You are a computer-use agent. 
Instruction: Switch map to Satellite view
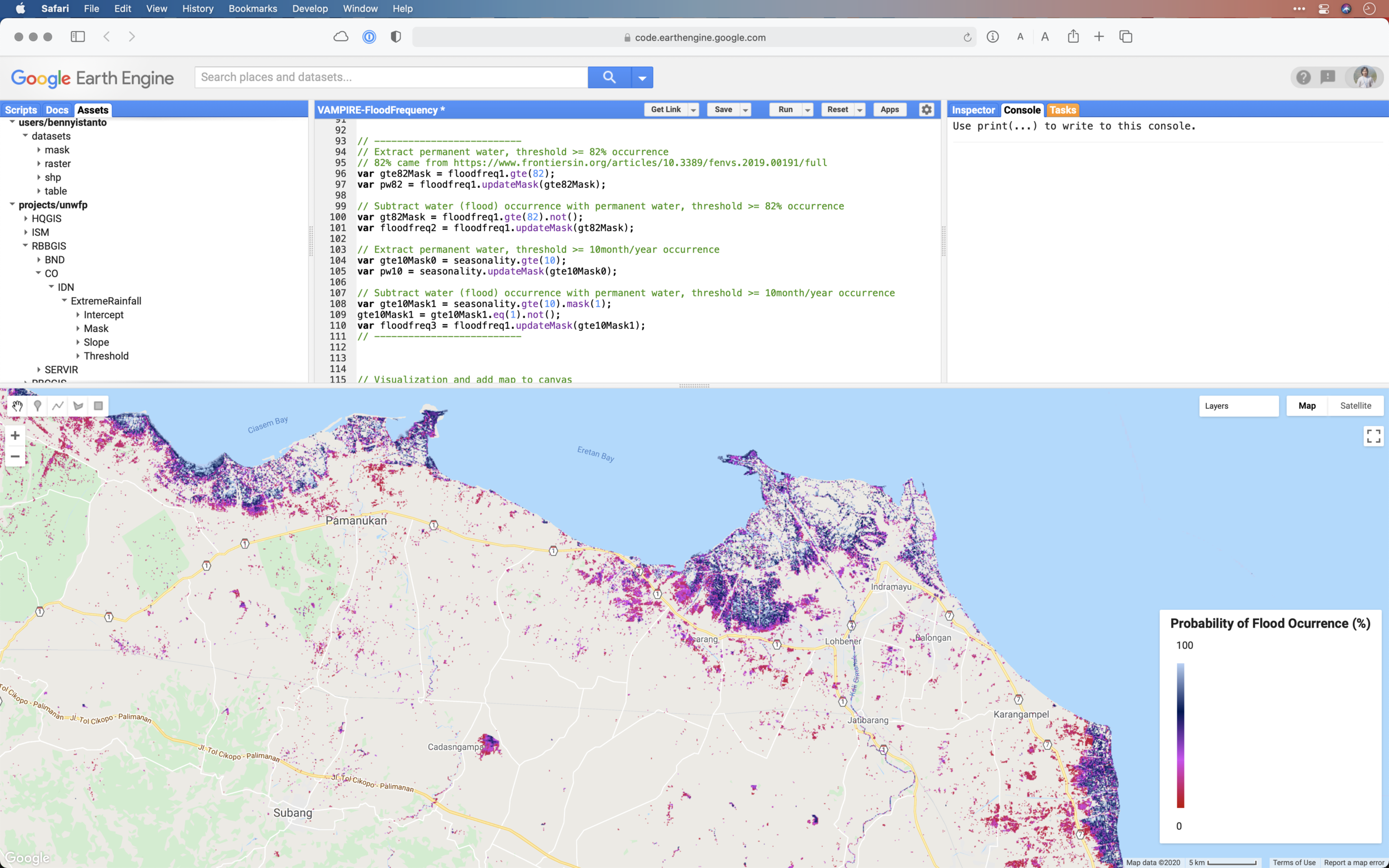click(x=1355, y=406)
